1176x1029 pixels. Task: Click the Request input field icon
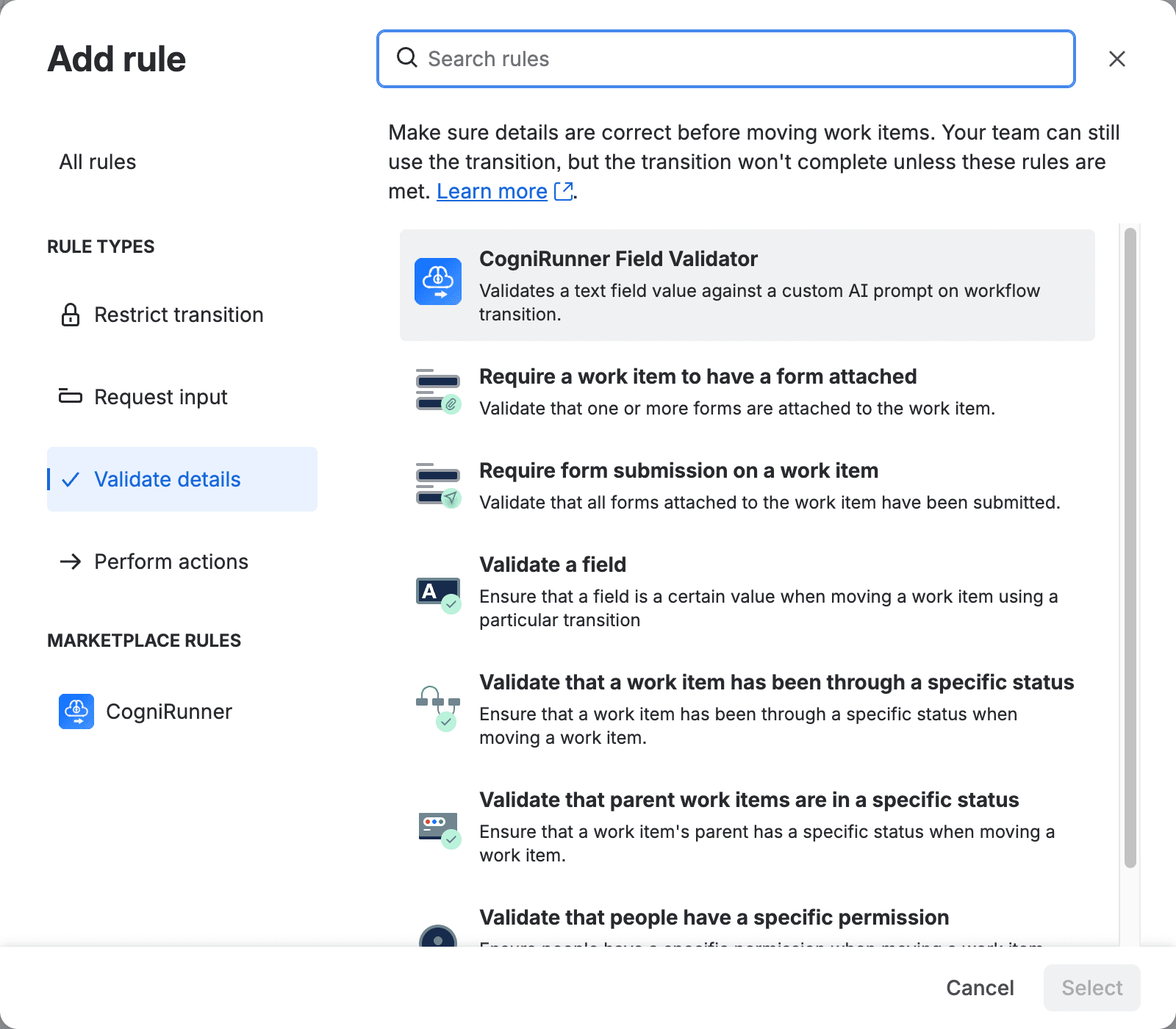pos(71,396)
